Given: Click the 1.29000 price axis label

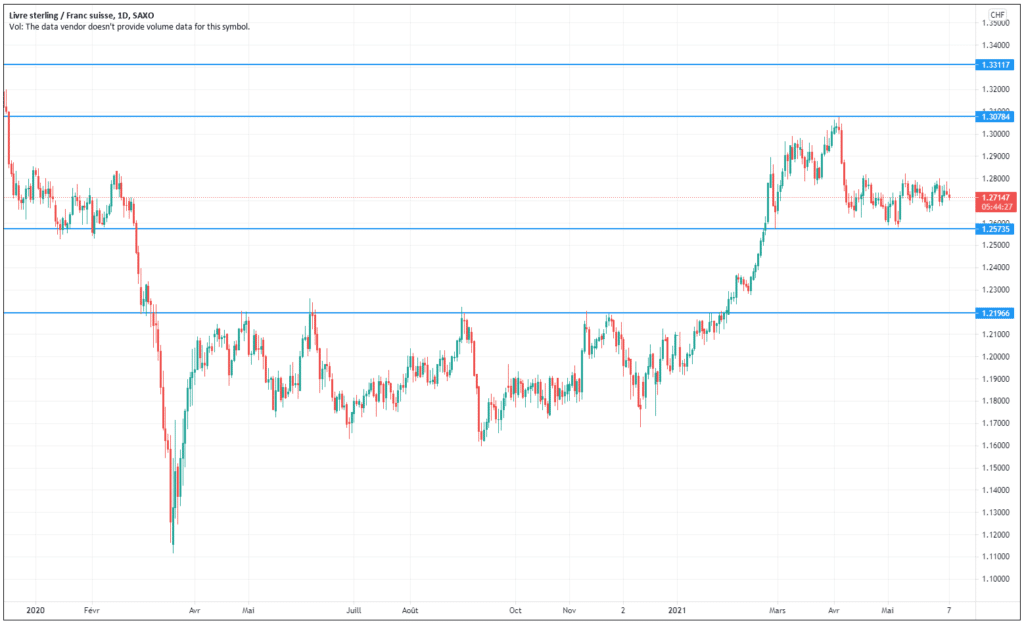Looking at the screenshot, I should pyautogui.click(x=996, y=156).
